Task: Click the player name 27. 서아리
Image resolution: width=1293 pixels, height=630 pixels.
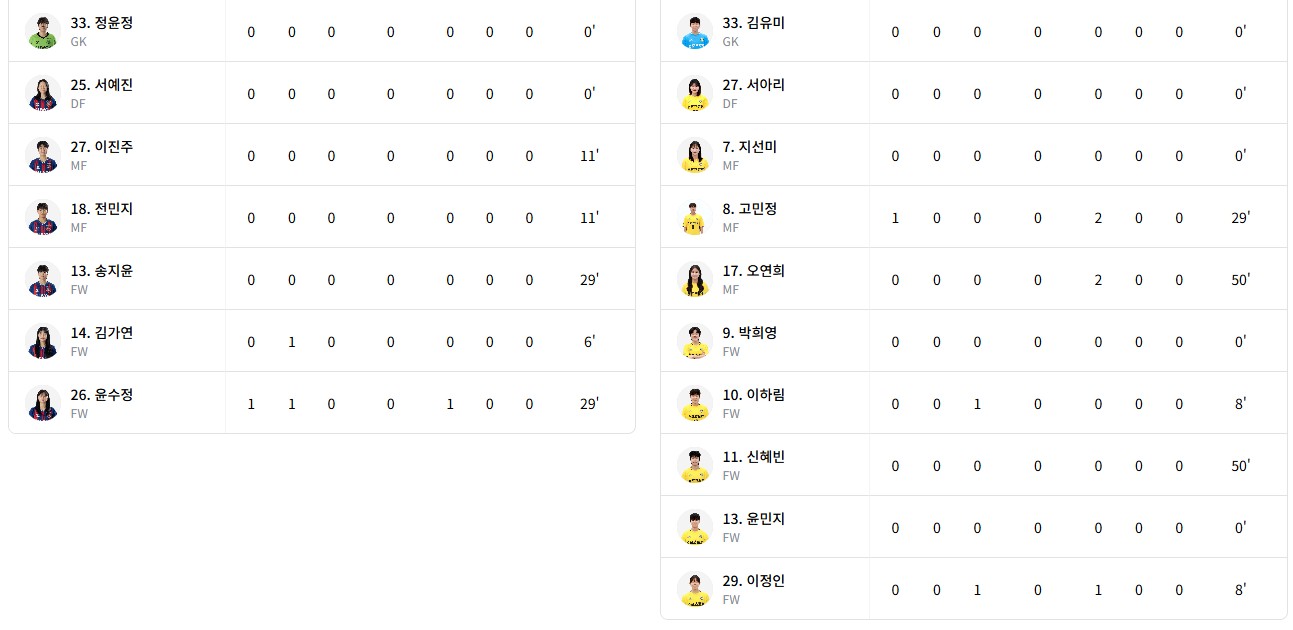Action: coord(753,85)
